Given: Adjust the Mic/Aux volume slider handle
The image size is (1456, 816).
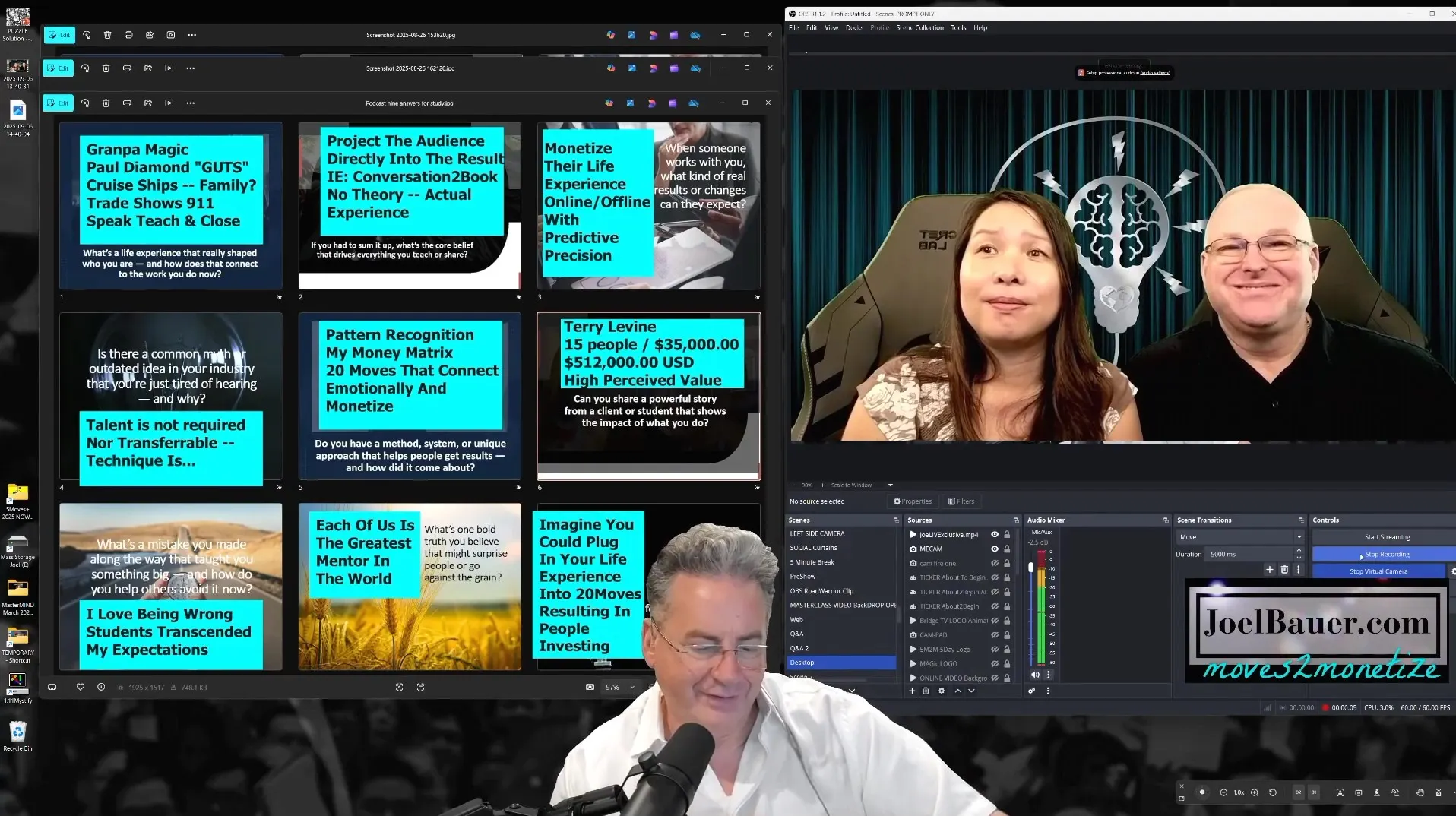Looking at the screenshot, I should pos(1030,567).
